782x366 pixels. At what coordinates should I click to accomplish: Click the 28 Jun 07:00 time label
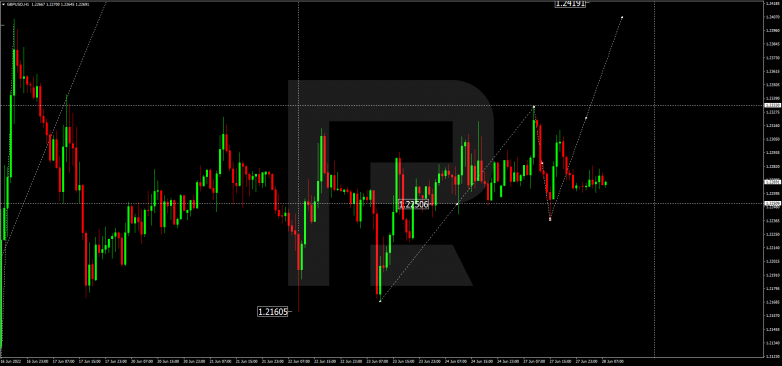(613, 361)
